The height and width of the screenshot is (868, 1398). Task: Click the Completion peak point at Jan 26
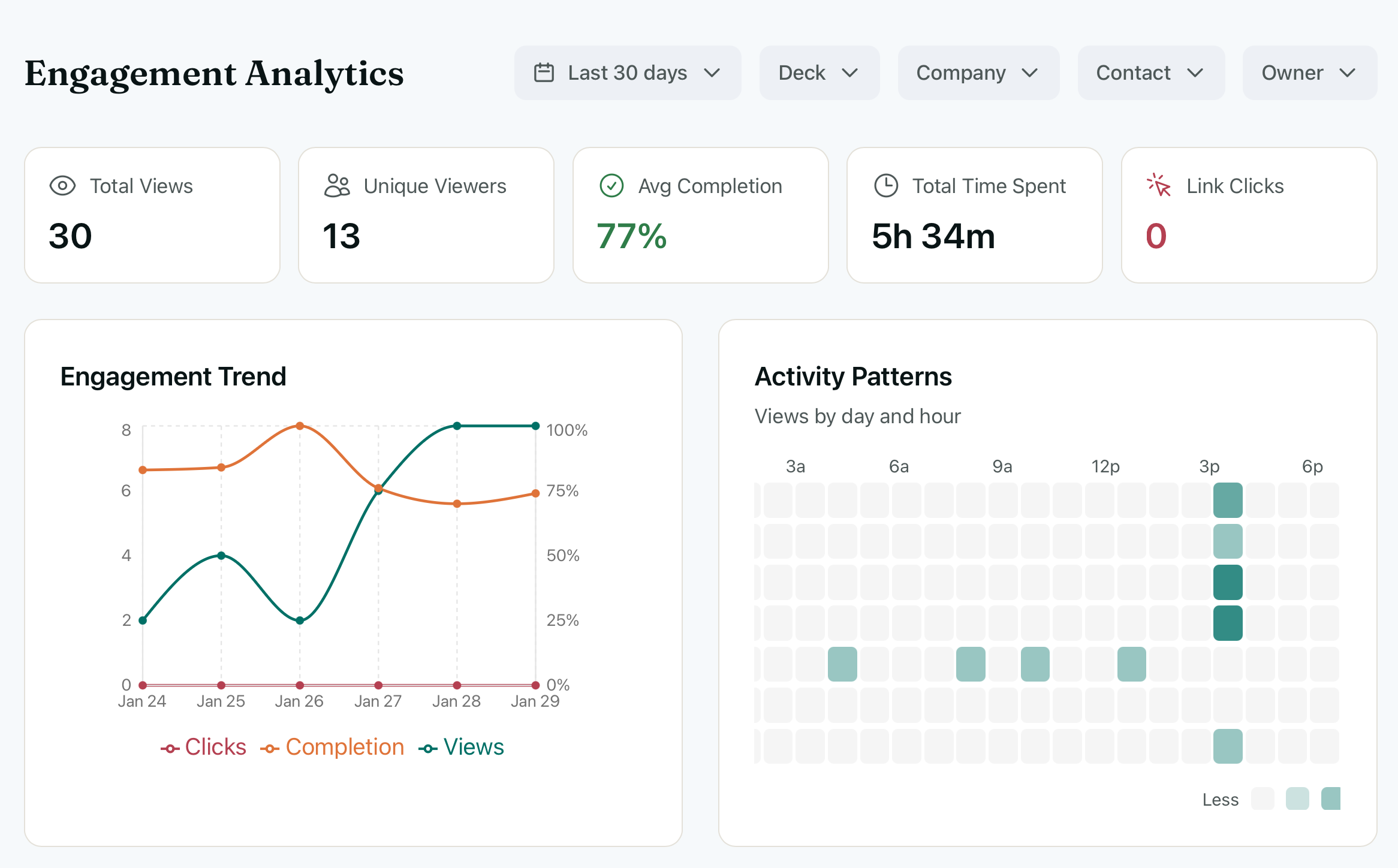(299, 426)
